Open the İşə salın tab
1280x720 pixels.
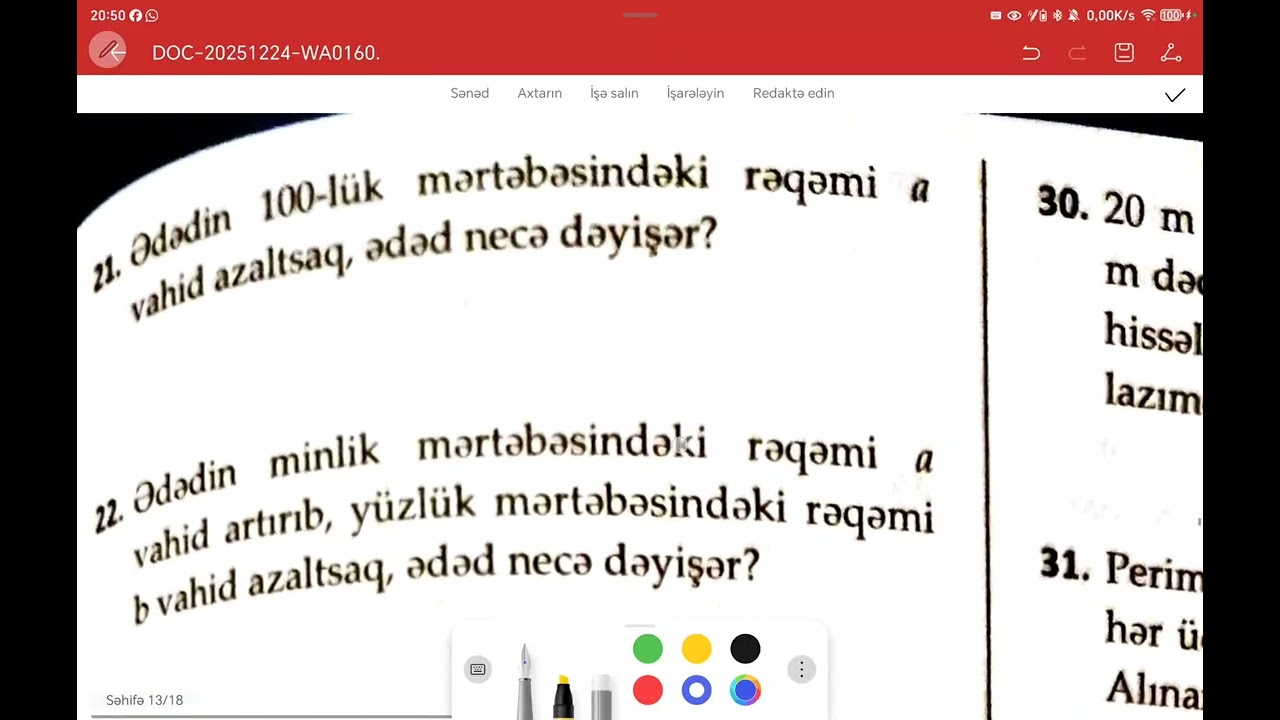click(x=614, y=93)
